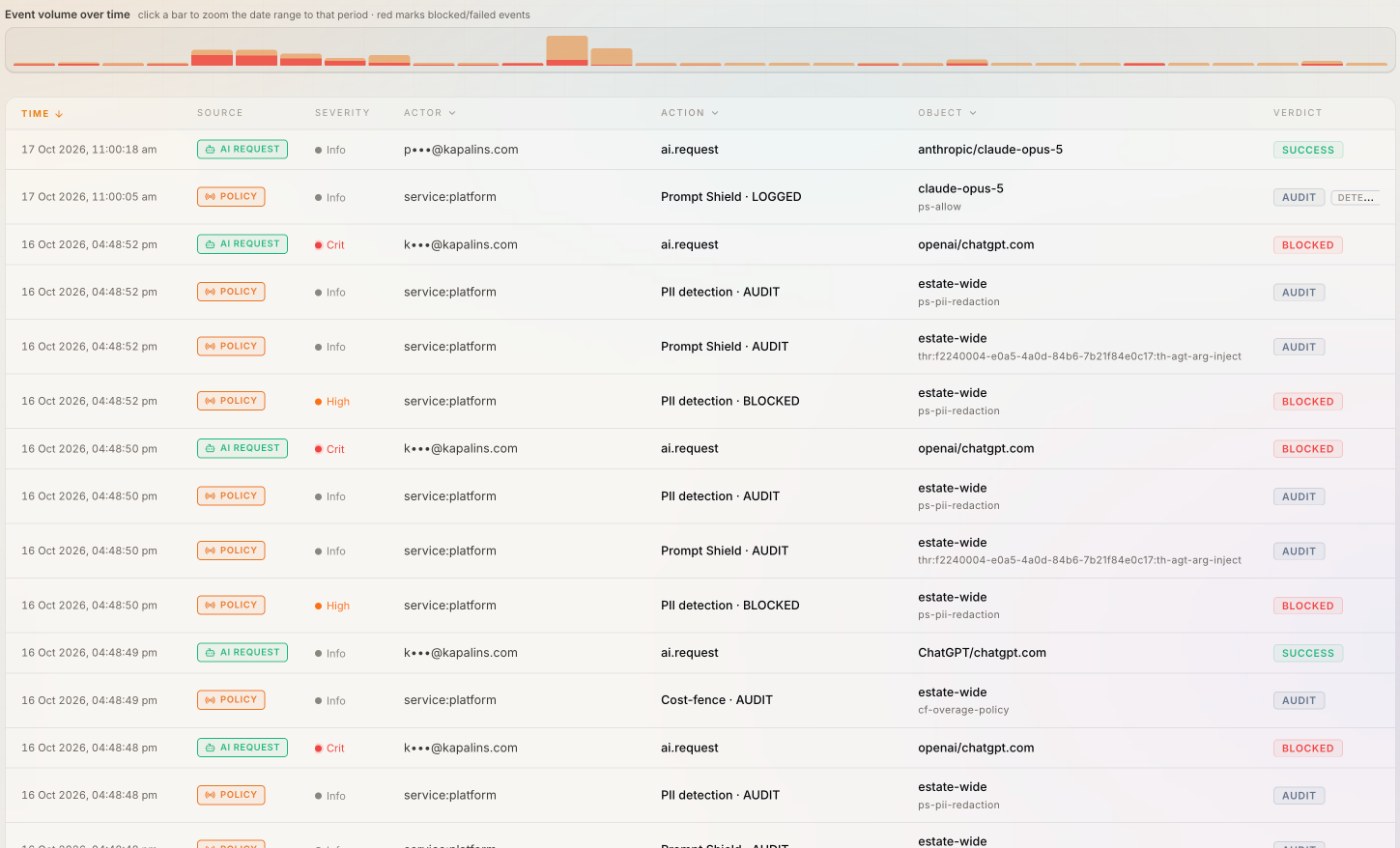Click the POLICY badge icon in the 11:00:05 am row

coord(210,197)
